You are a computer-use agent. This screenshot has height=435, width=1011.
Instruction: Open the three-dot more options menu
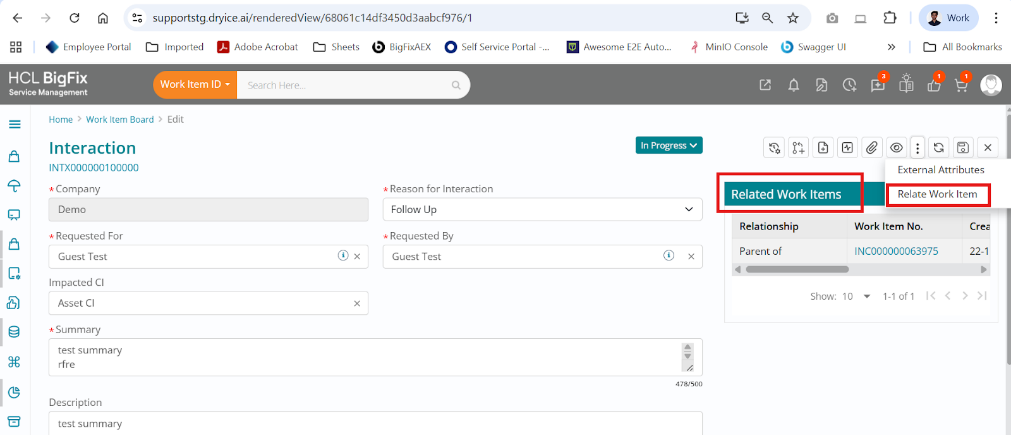pyautogui.click(x=918, y=148)
